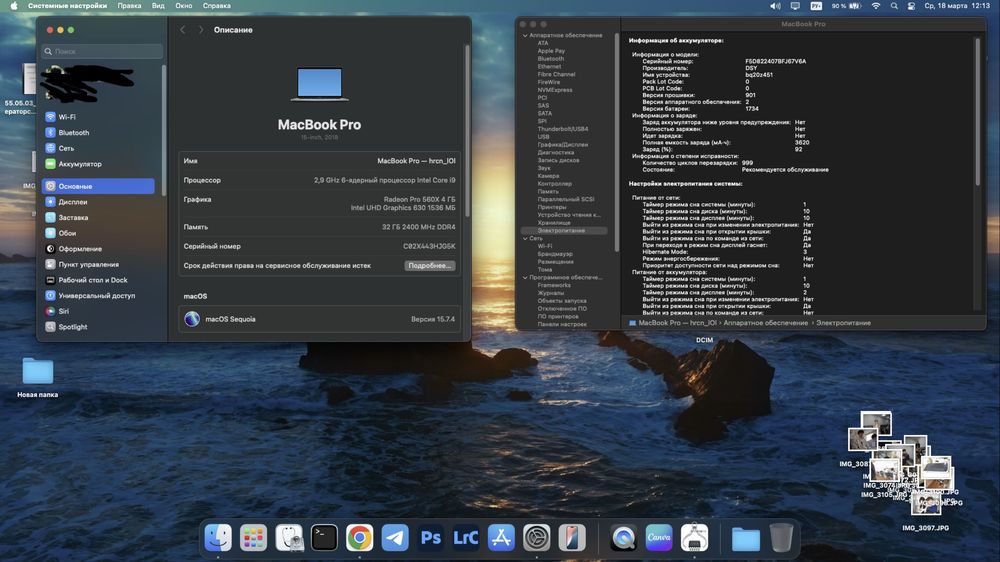Select Брандмауэр in System Information tree
The image size is (1000, 562).
(555, 254)
